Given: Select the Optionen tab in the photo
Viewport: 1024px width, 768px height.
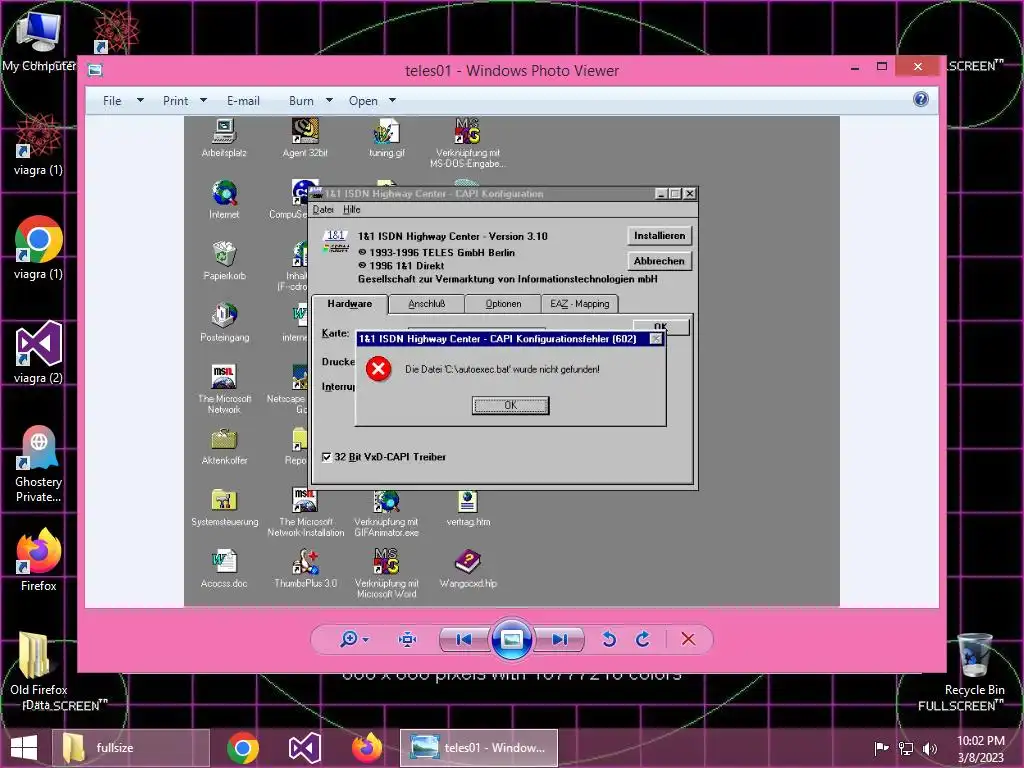Looking at the screenshot, I should (503, 304).
